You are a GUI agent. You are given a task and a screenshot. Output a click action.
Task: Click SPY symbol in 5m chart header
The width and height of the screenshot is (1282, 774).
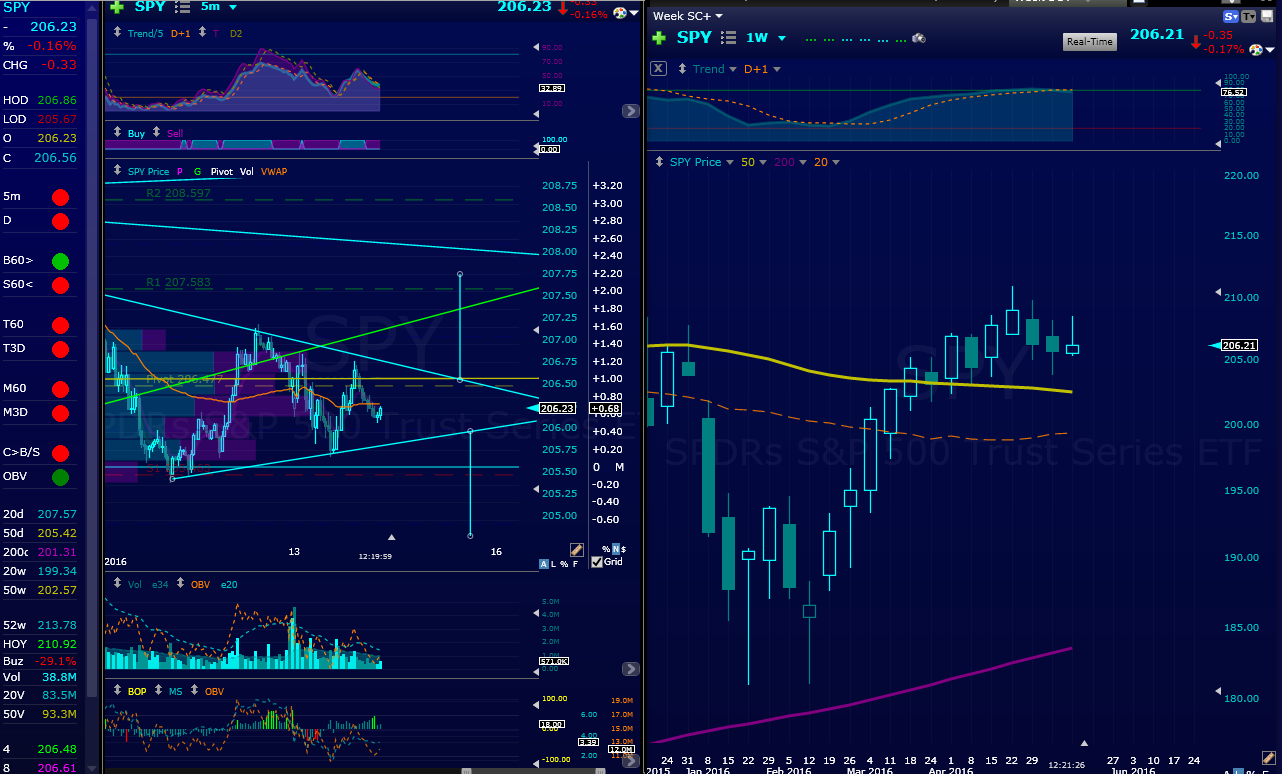click(x=150, y=7)
